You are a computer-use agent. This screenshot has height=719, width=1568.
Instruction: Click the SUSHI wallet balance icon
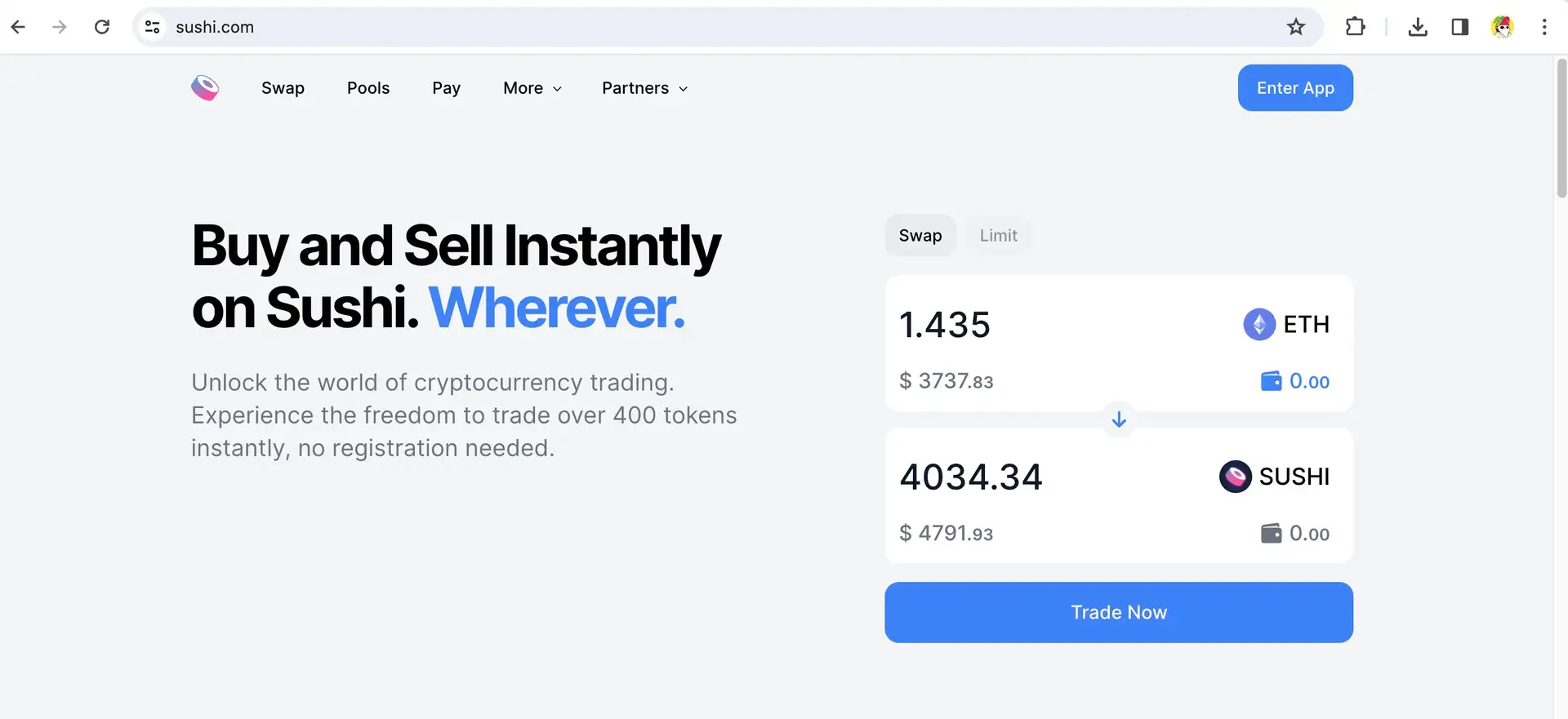click(1271, 534)
